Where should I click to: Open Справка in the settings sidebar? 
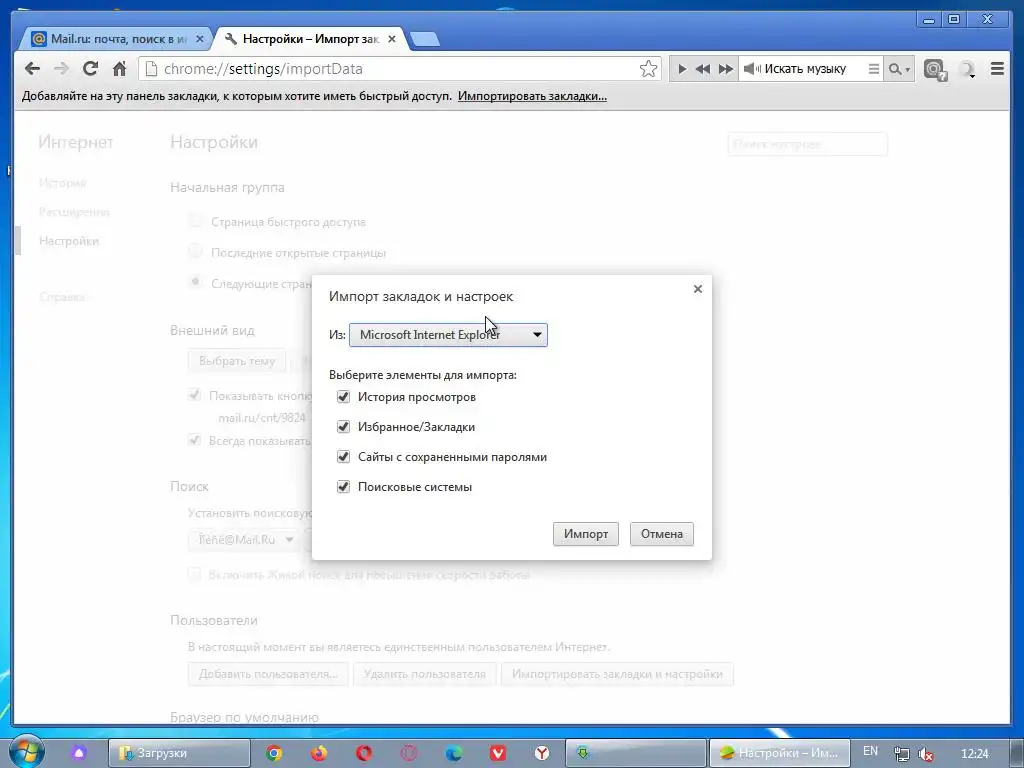[x=63, y=297]
